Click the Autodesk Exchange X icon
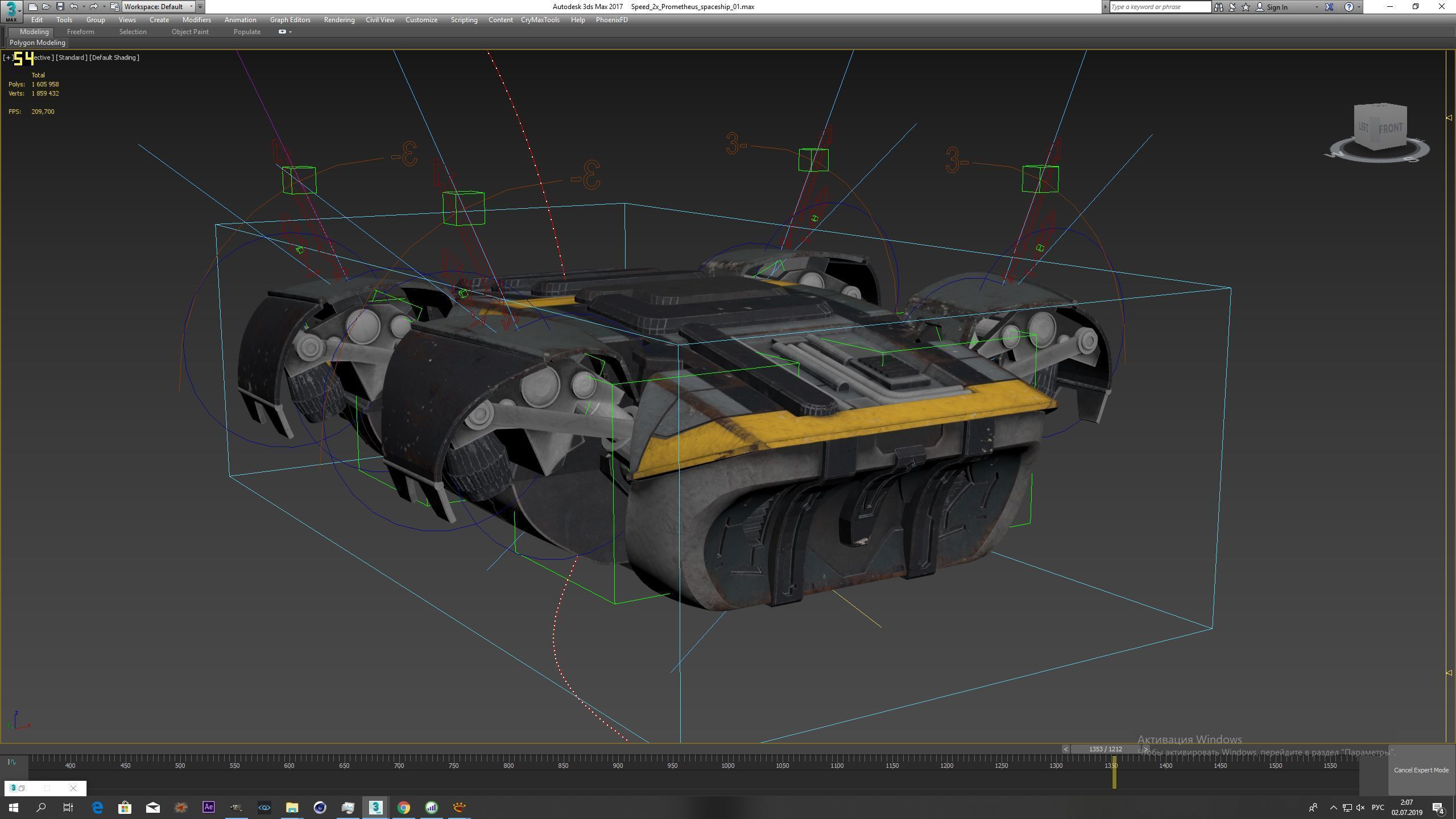This screenshot has width=1456, height=819. coord(1329,7)
